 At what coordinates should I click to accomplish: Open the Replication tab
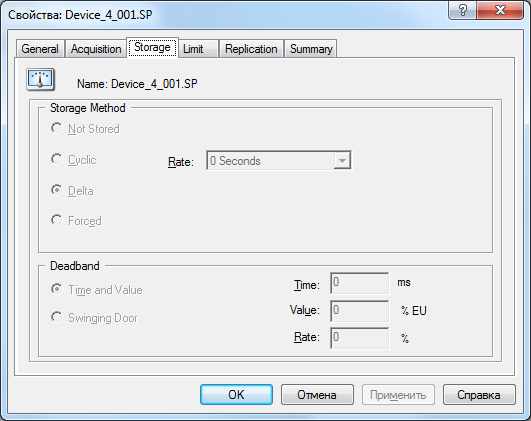tap(251, 49)
